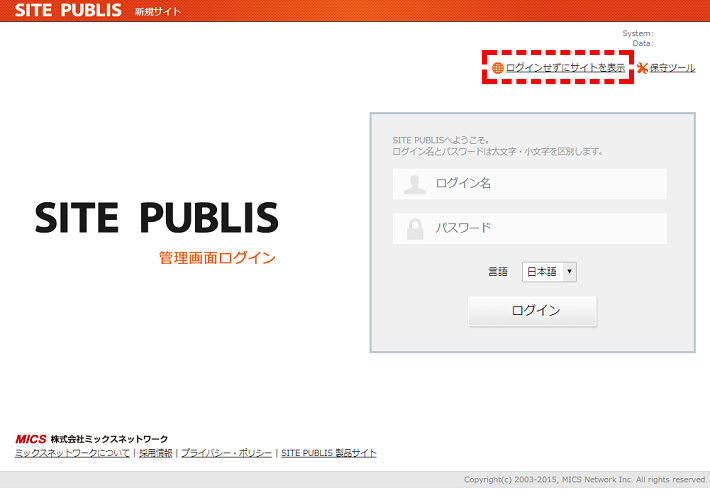Click the System: label text
Image resolution: width=710 pixels, height=503 pixels.
(638, 33)
